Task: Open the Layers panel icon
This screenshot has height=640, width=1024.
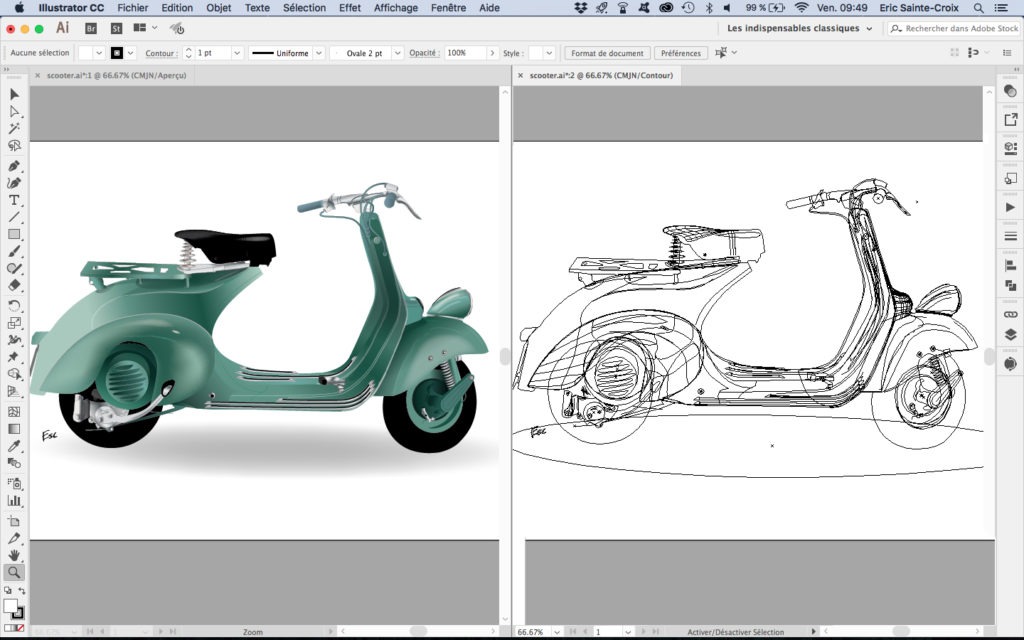Action: [1010, 335]
